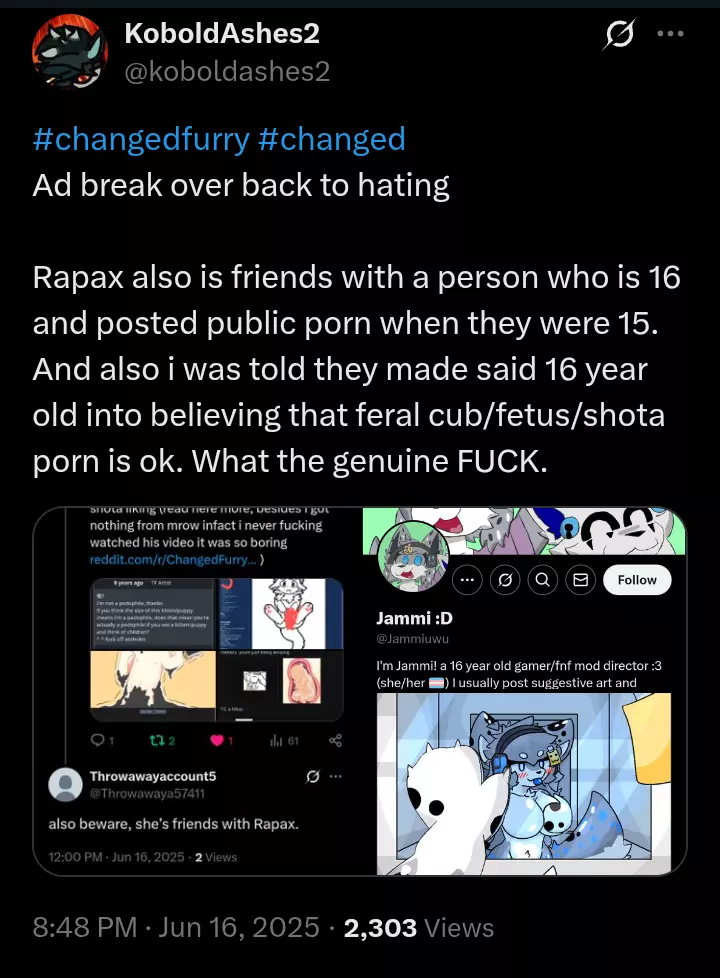
Task: Open the more options circle on Jammi profile
Action: coord(467,580)
